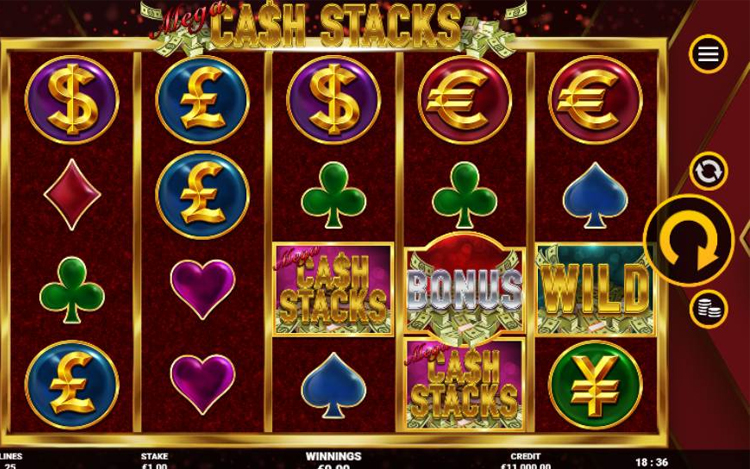Click the bottom Cash Stacks symbol on reel four
Viewport: 750px width, 469px height.
(464, 384)
